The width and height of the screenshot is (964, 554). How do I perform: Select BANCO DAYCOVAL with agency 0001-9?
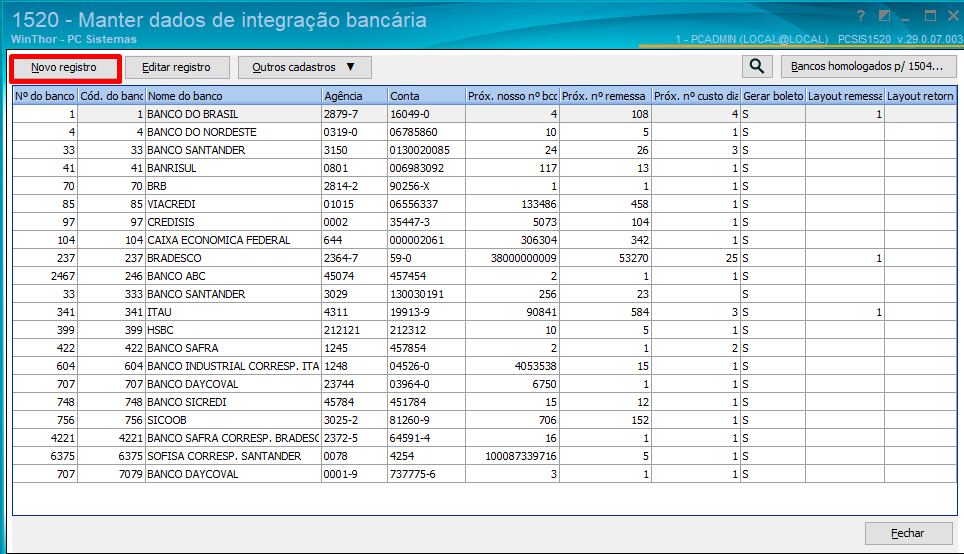(x=484, y=473)
